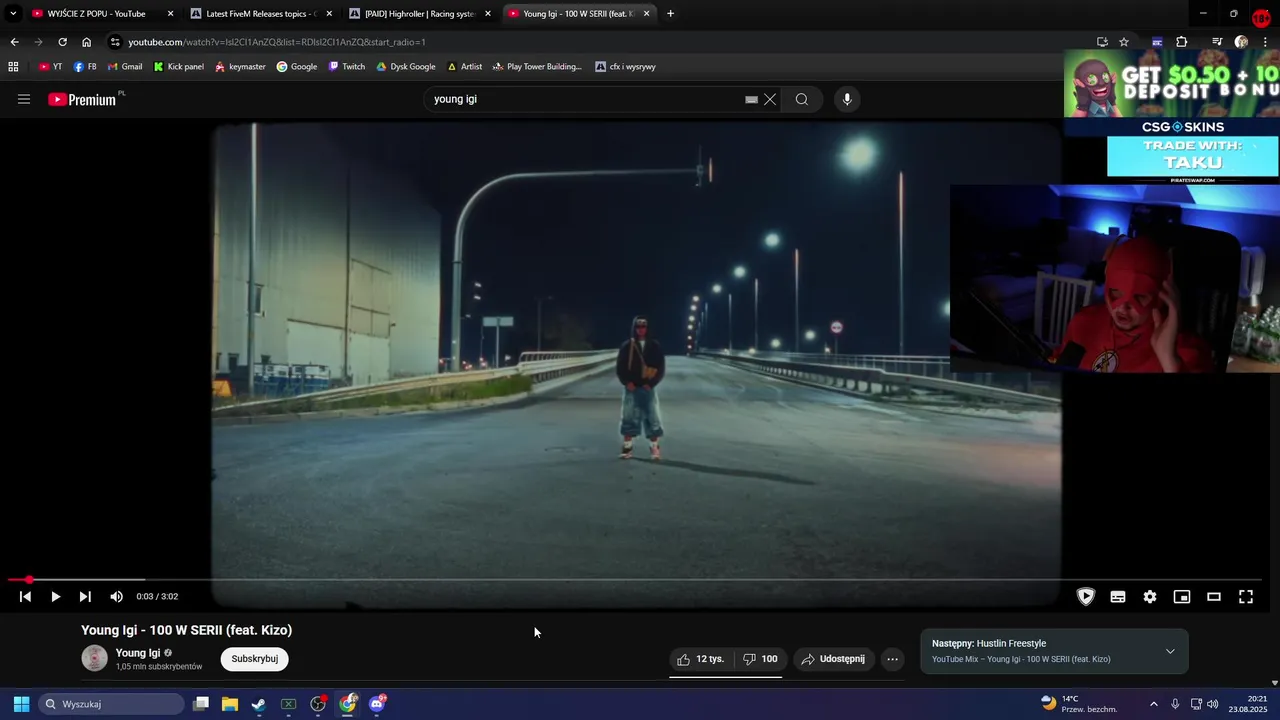The image size is (1280, 720).
Task: Go to the browser home page
Action: point(86,42)
